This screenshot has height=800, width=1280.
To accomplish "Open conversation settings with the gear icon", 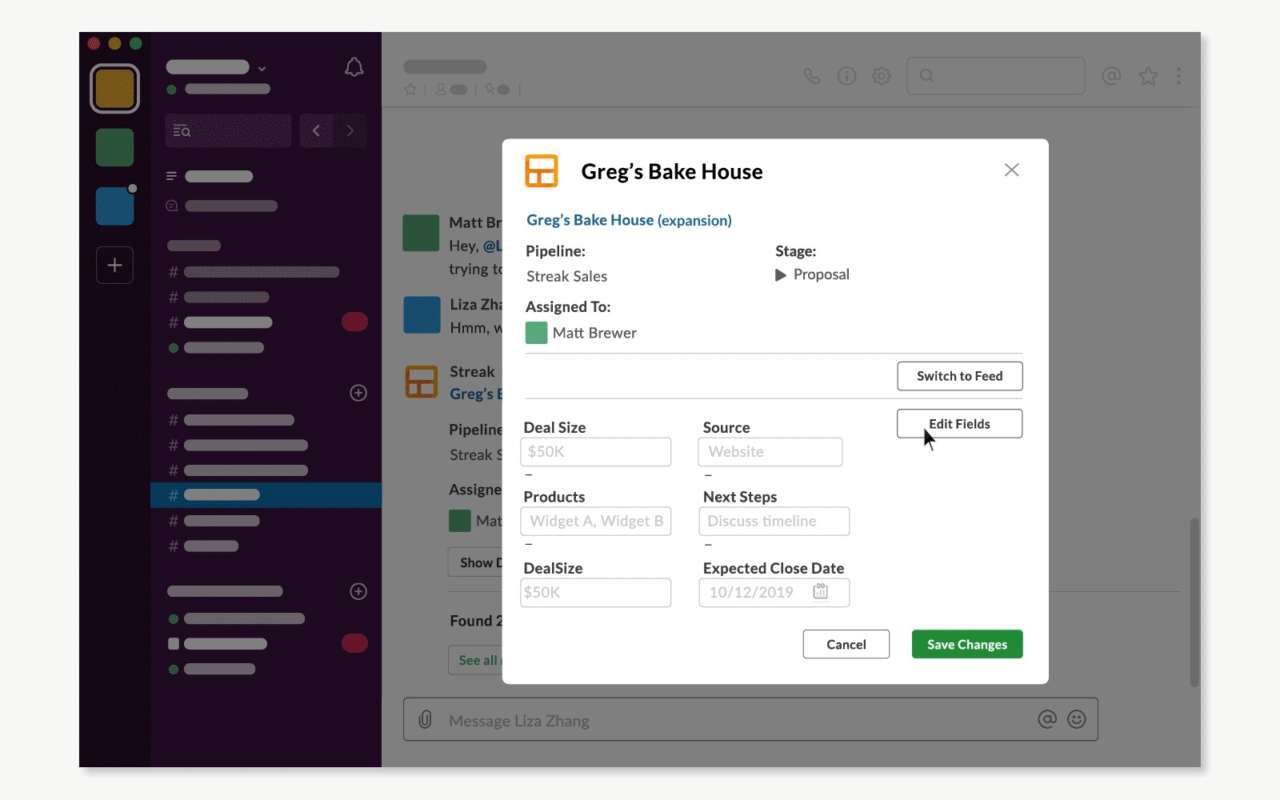I will point(881,76).
